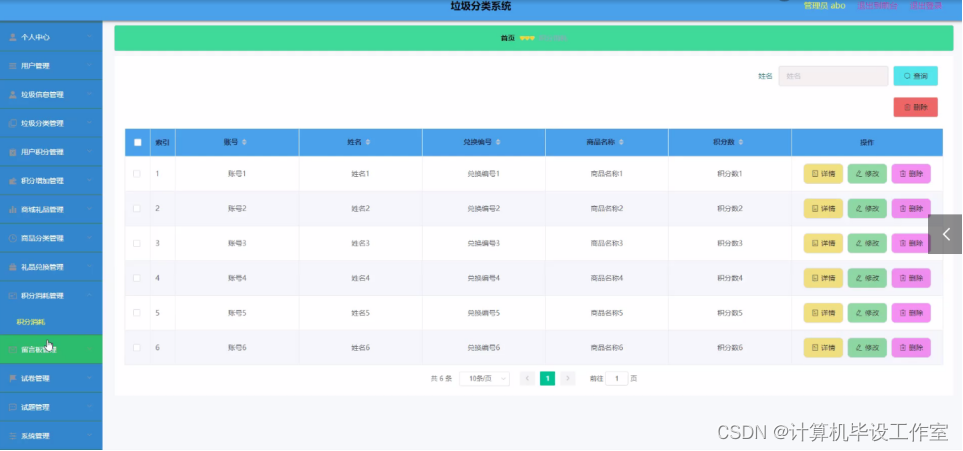Click the 管理员 abo user label
Screen dimensions: 963x451
824,6
